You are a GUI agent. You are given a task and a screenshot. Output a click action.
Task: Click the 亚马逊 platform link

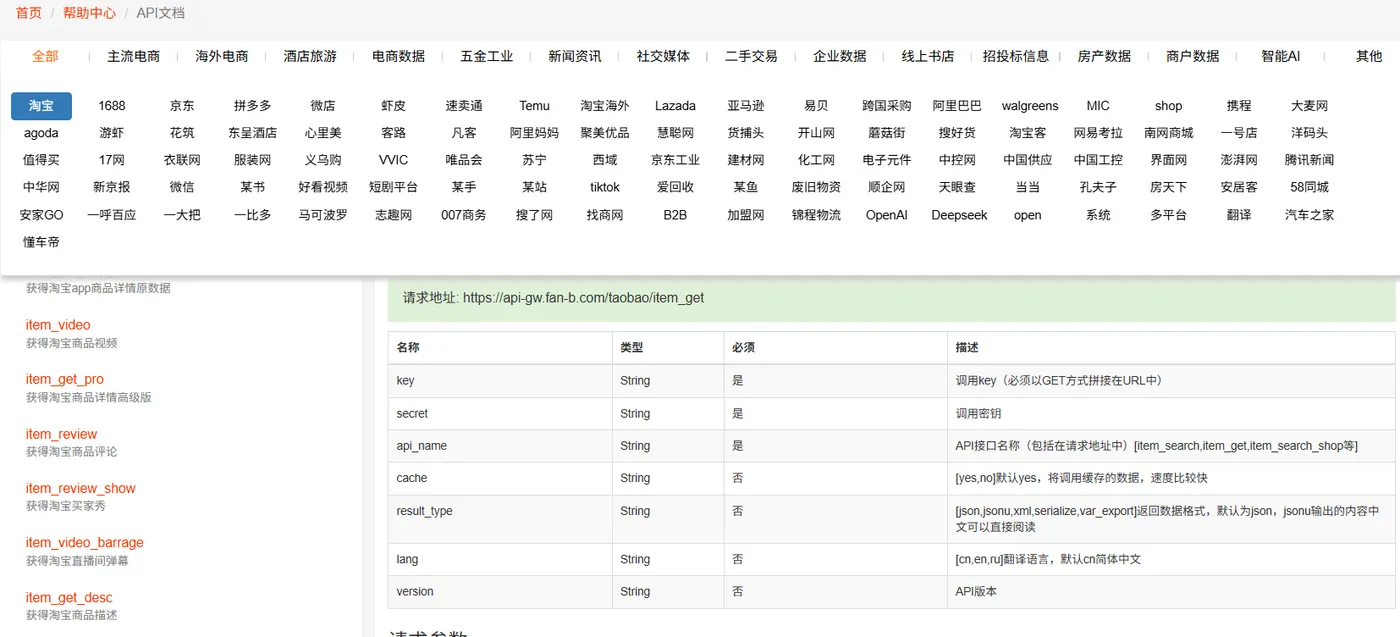pyautogui.click(x=745, y=105)
